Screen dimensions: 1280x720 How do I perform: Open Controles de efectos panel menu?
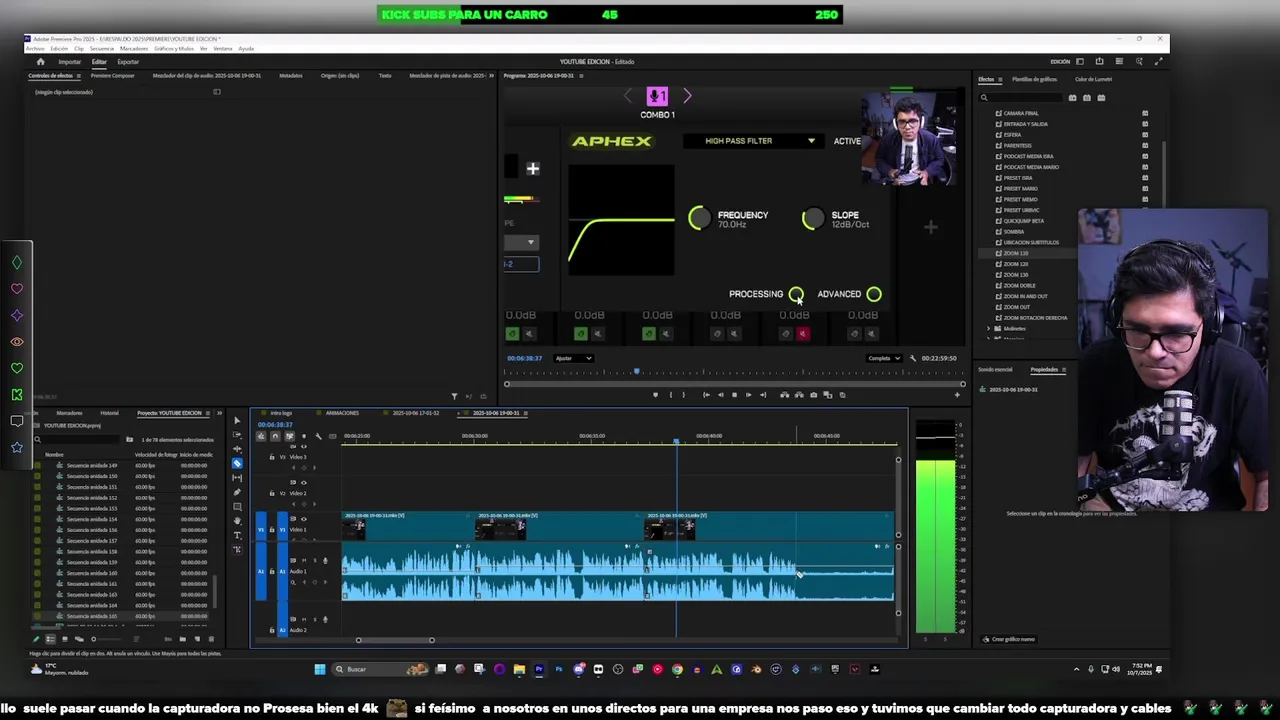point(79,76)
